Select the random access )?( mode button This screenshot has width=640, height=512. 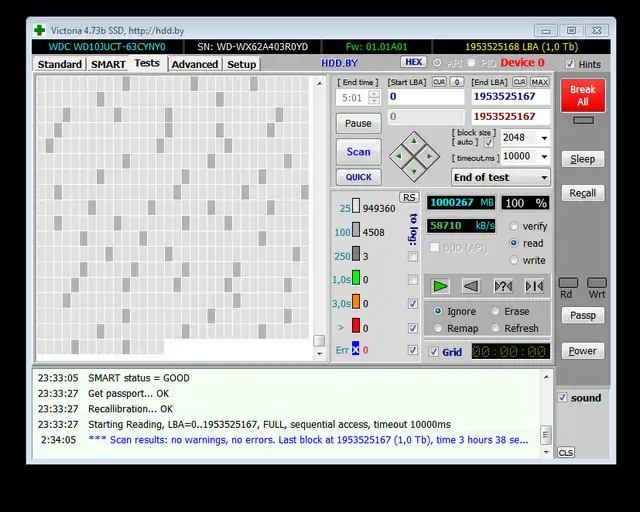503,286
